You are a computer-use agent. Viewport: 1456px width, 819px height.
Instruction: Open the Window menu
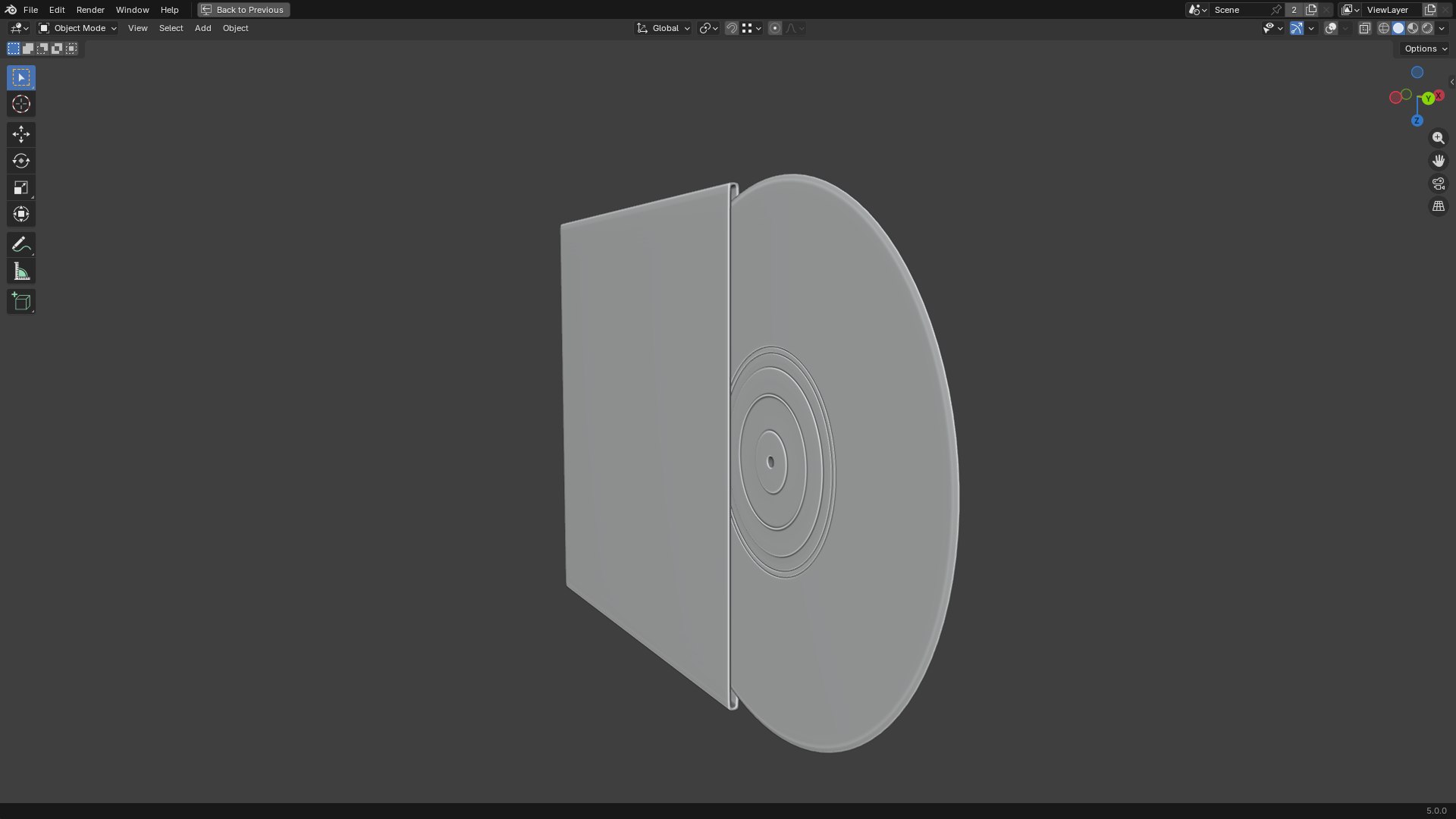(x=132, y=10)
